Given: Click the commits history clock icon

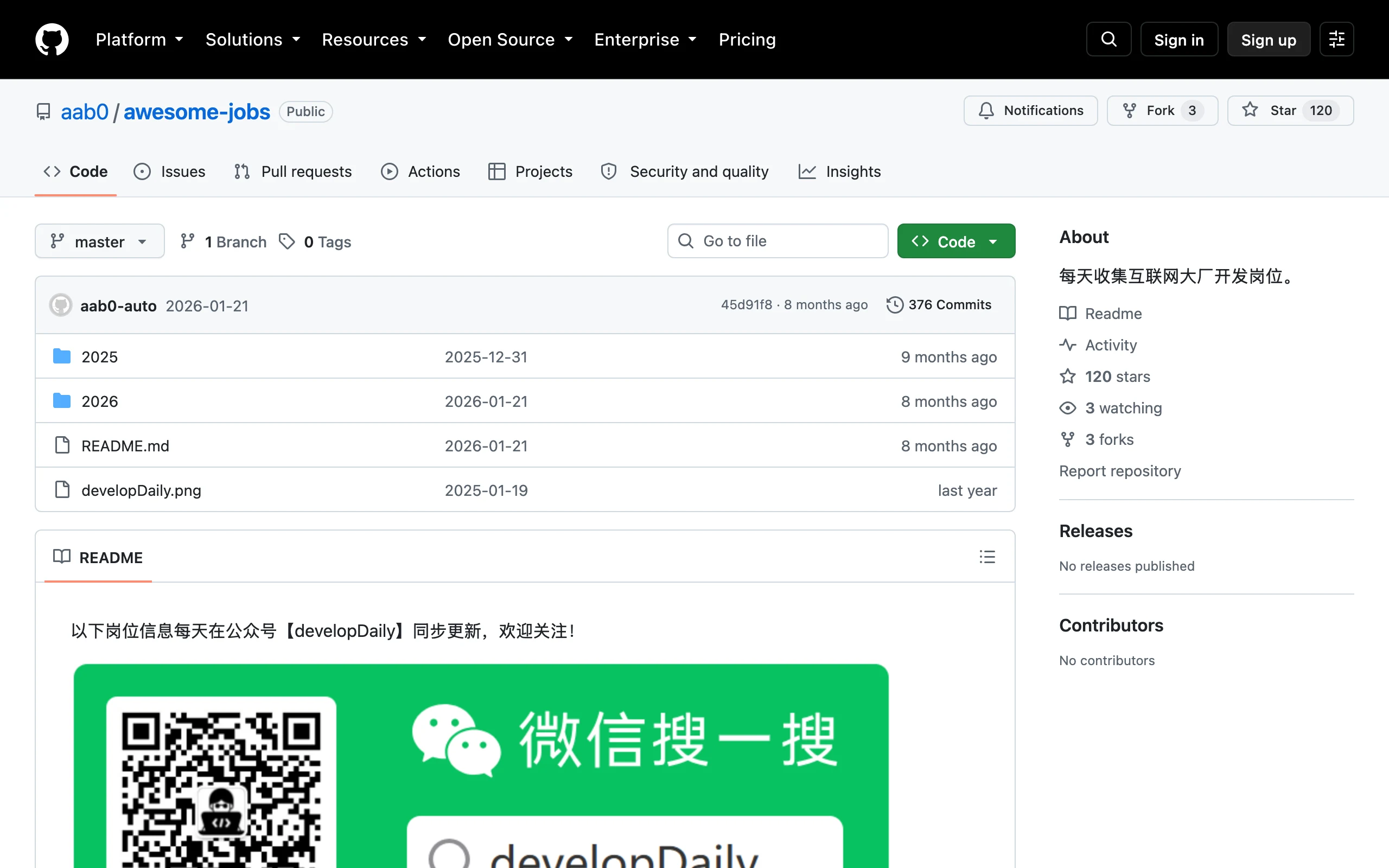Looking at the screenshot, I should click(895, 305).
